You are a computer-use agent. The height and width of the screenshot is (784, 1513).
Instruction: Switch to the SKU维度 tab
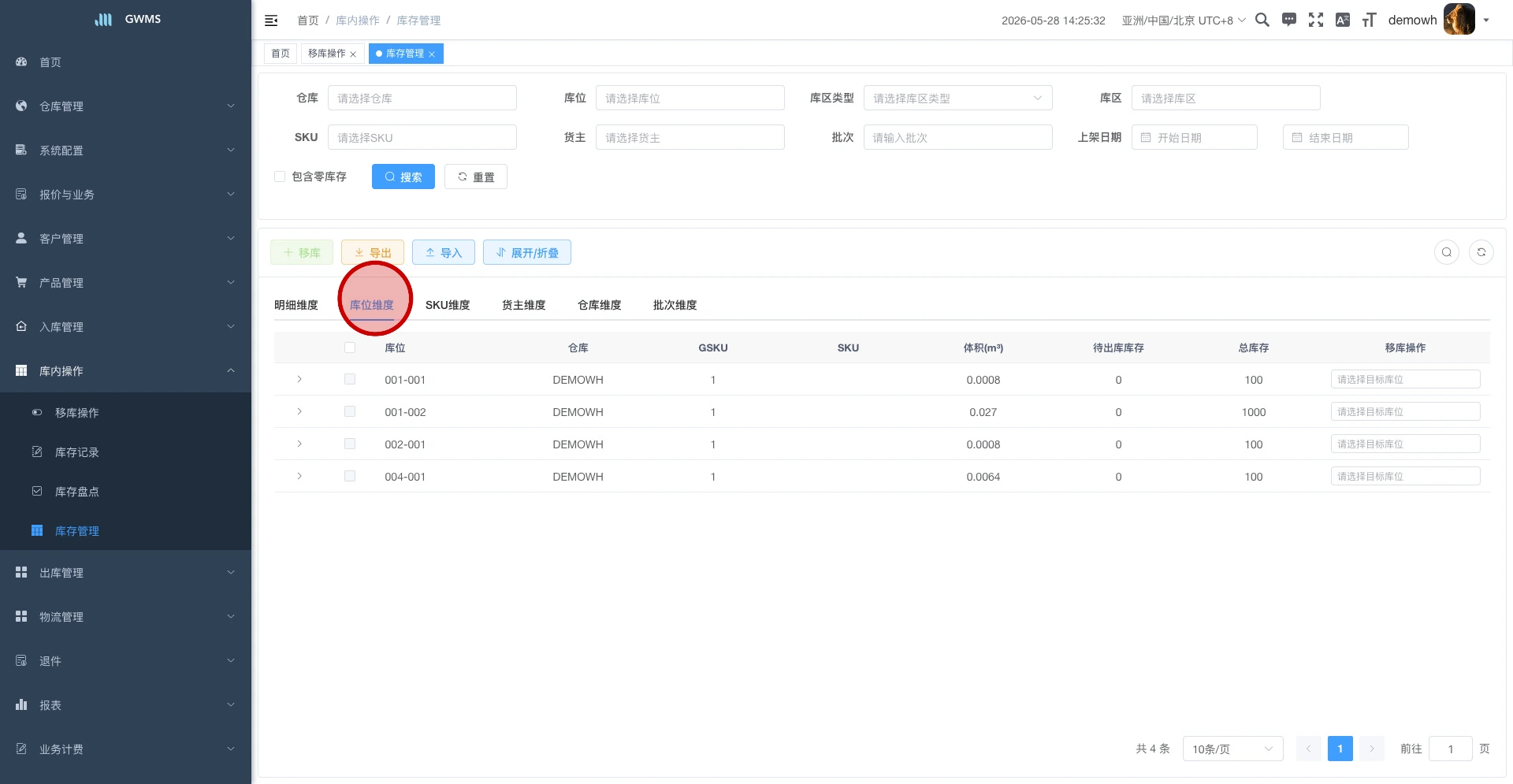(448, 305)
